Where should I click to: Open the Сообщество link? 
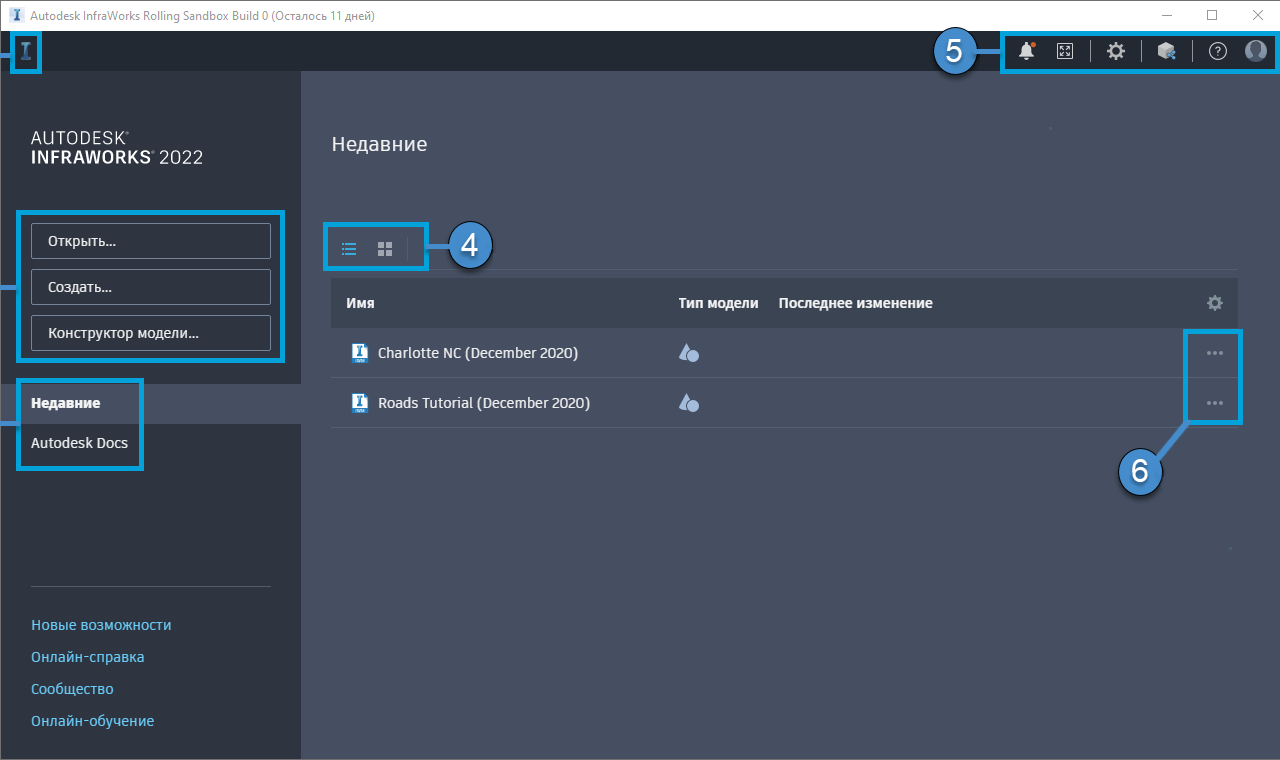(x=72, y=689)
